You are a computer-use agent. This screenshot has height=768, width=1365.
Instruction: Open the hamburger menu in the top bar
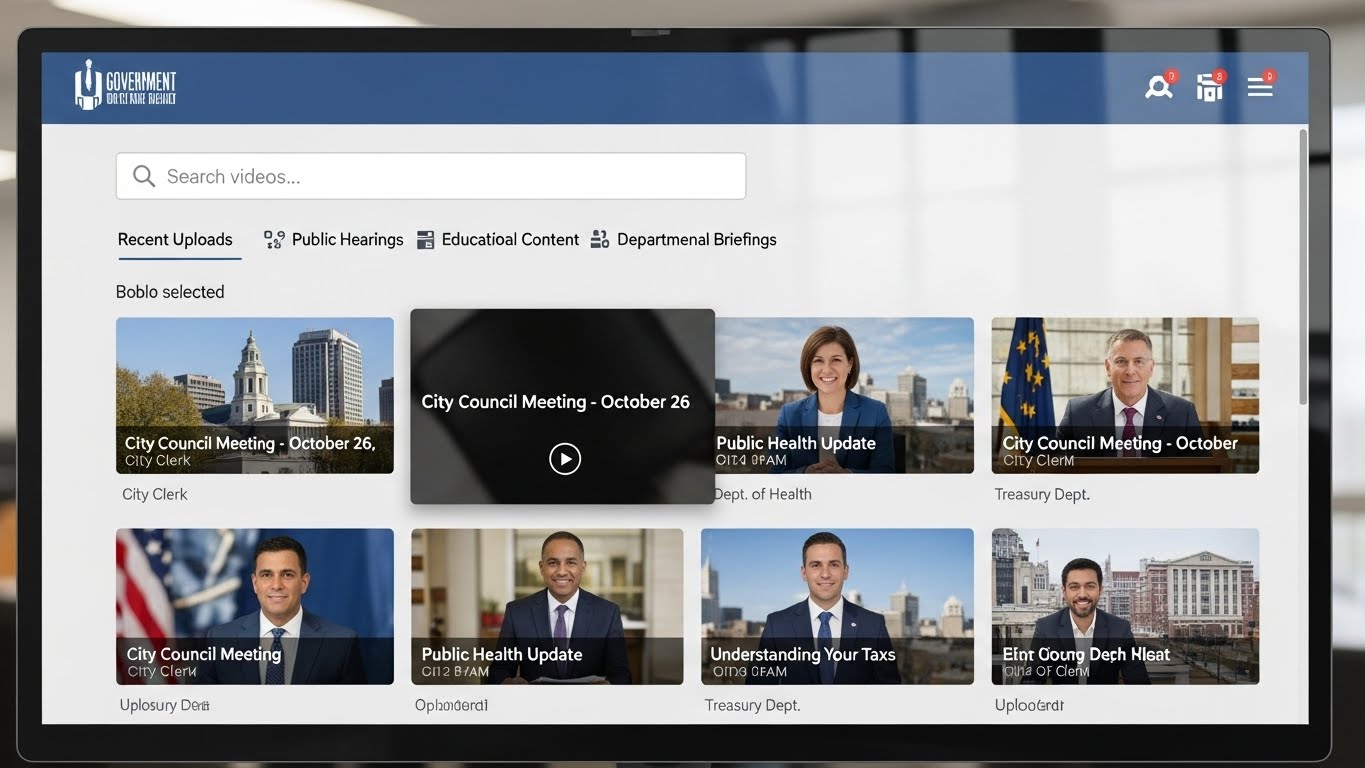click(x=1259, y=86)
